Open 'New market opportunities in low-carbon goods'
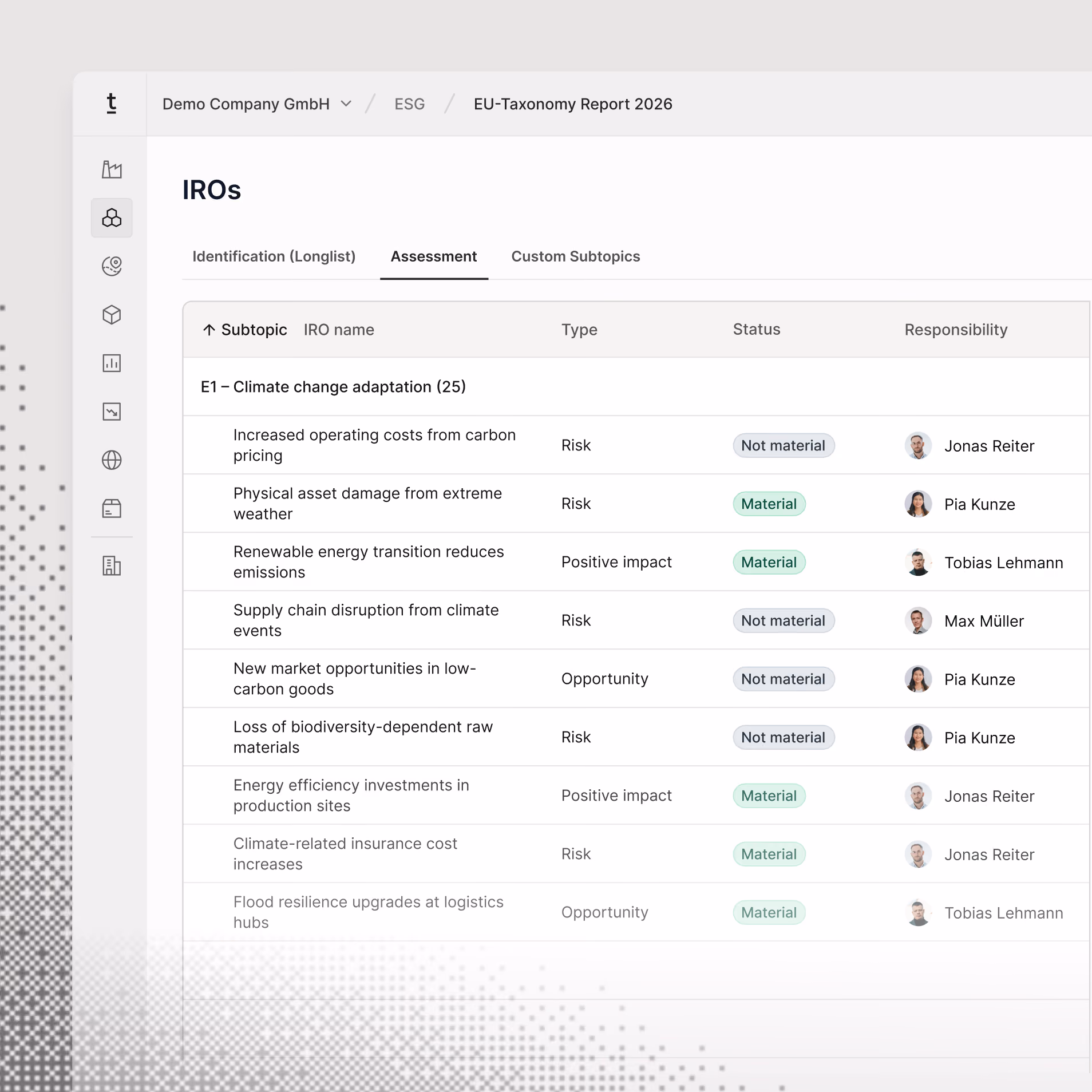The image size is (1092, 1092). [355, 679]
